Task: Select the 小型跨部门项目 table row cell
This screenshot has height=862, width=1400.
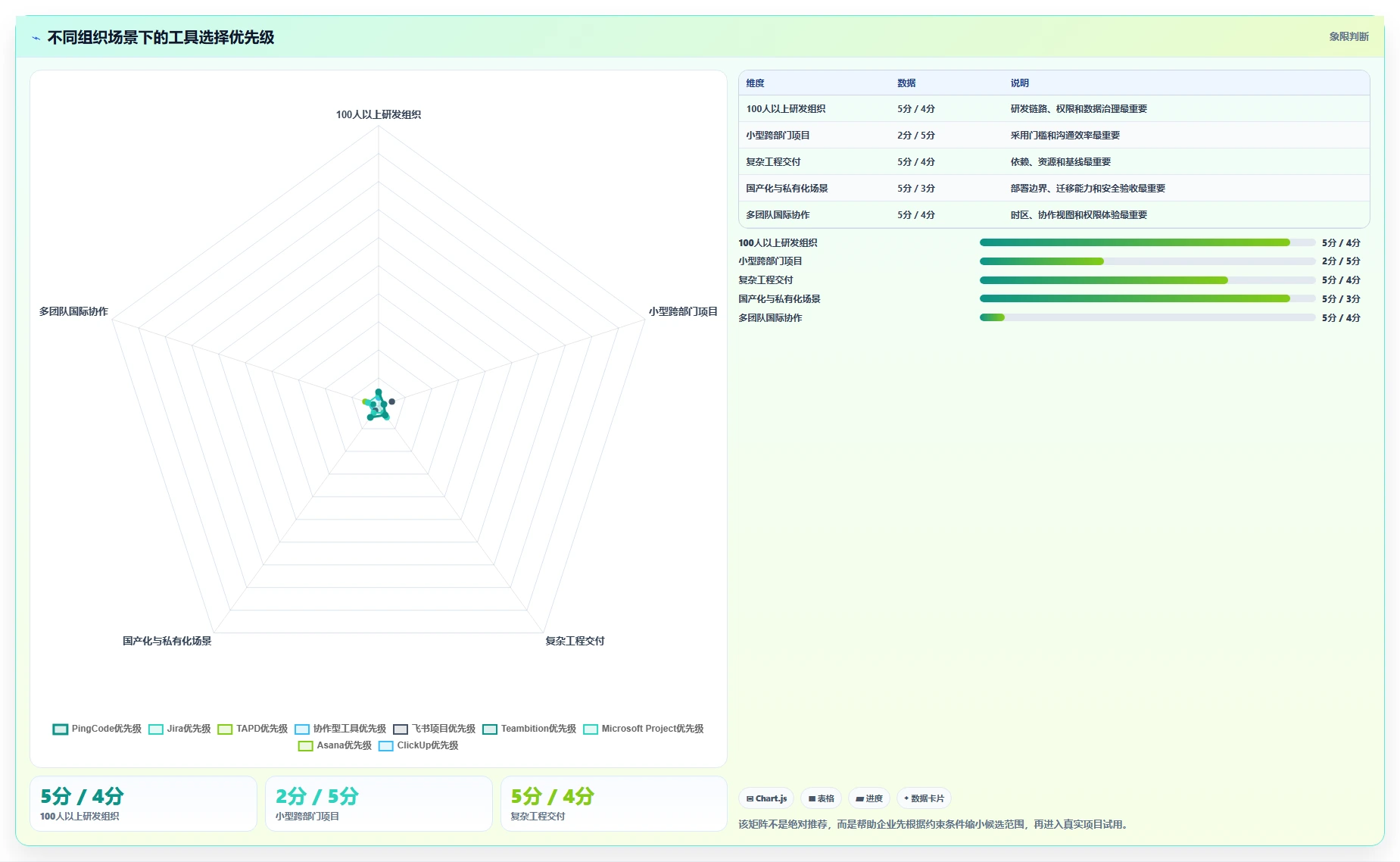Action: 778,136
